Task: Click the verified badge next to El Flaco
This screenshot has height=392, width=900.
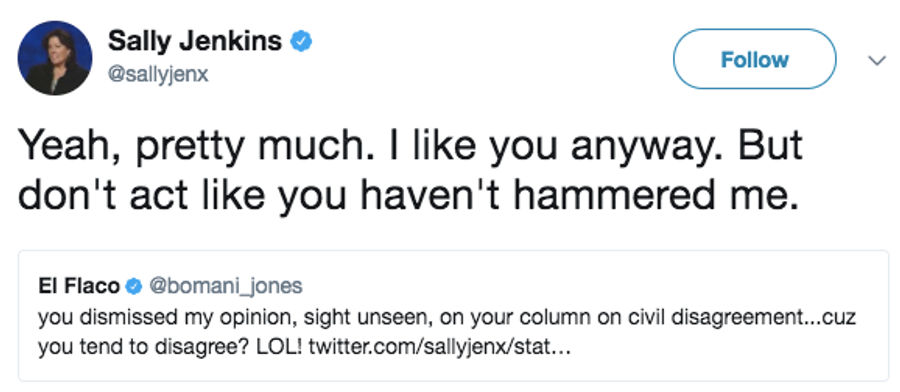Action: [133, 286]
